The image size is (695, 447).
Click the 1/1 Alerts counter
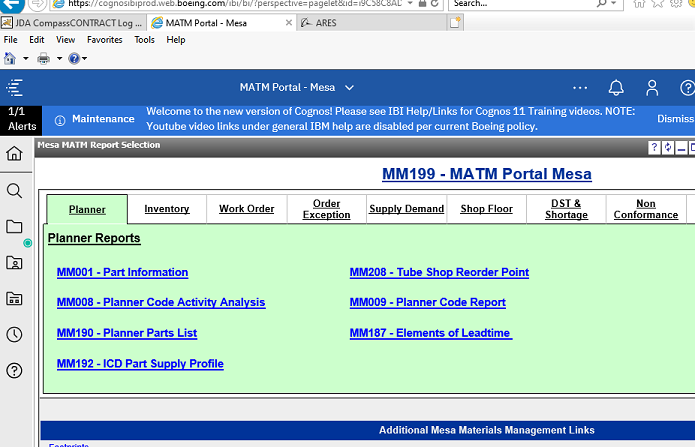[x=21, y=119]
